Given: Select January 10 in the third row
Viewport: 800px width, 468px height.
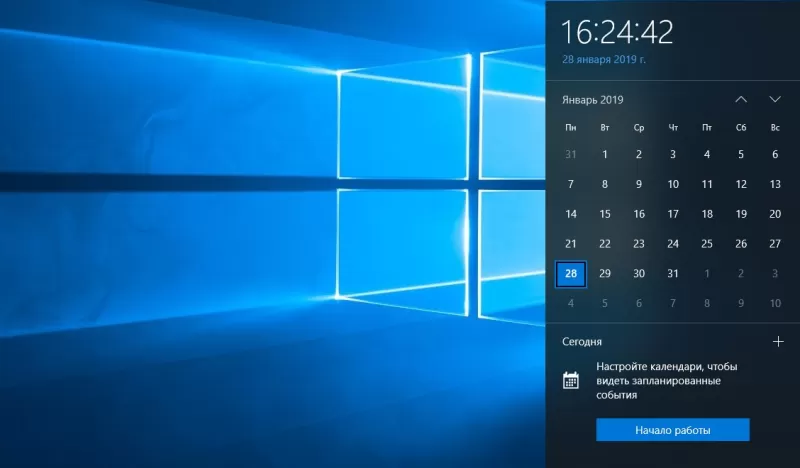Looking at the screenshot, I should 673,184.
